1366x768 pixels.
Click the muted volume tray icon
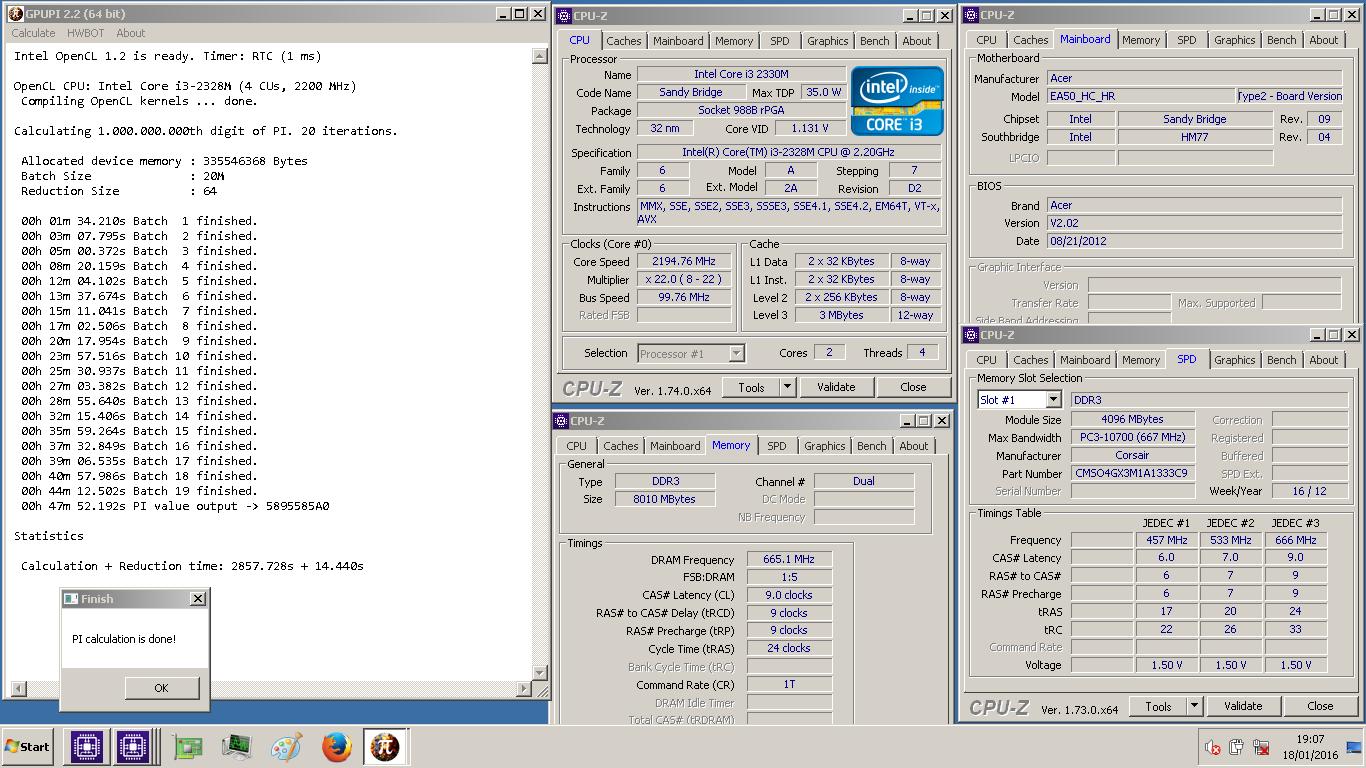(x=1212, y=746)
